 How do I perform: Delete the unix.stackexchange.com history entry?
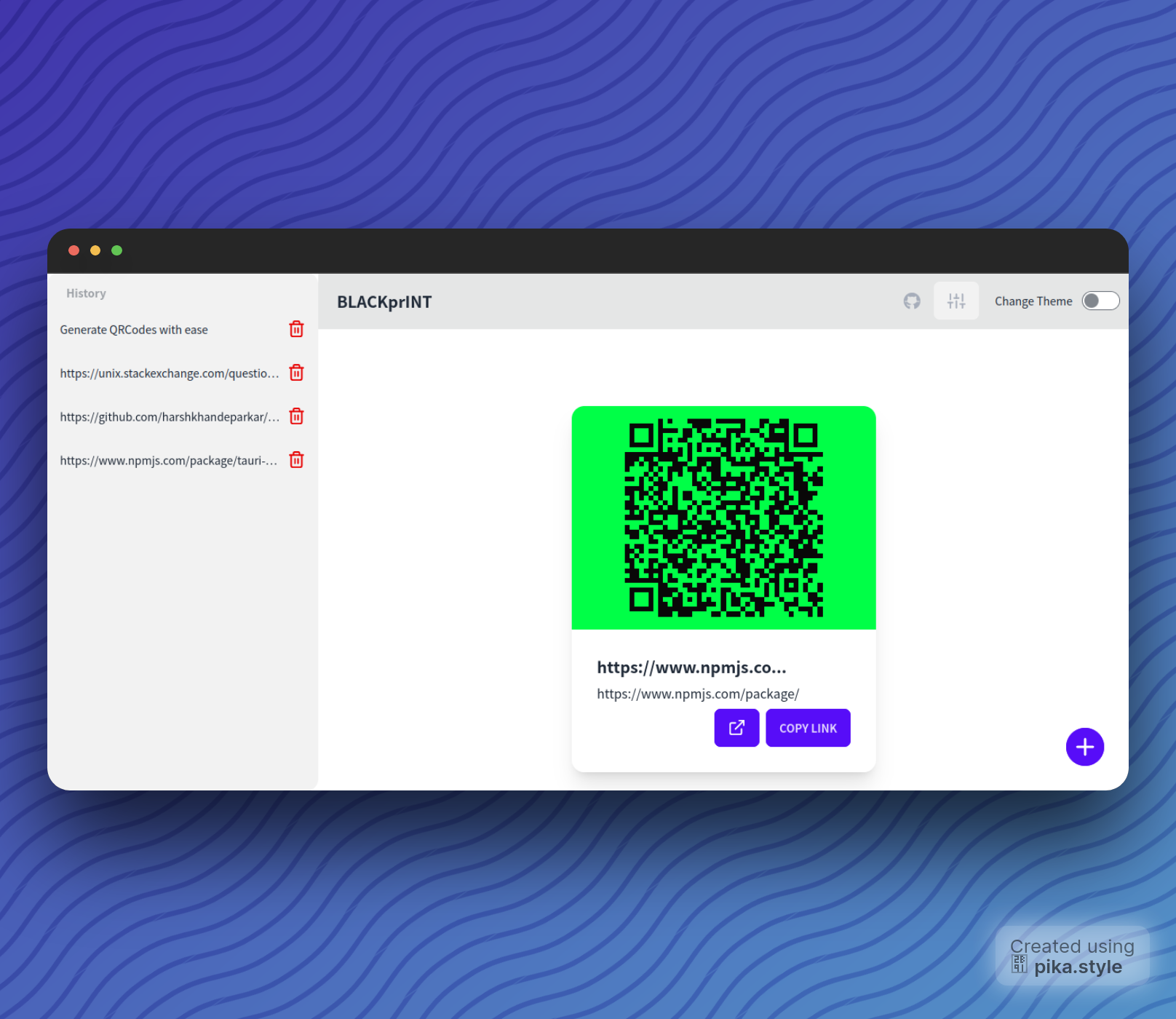[x=296, y=373]
